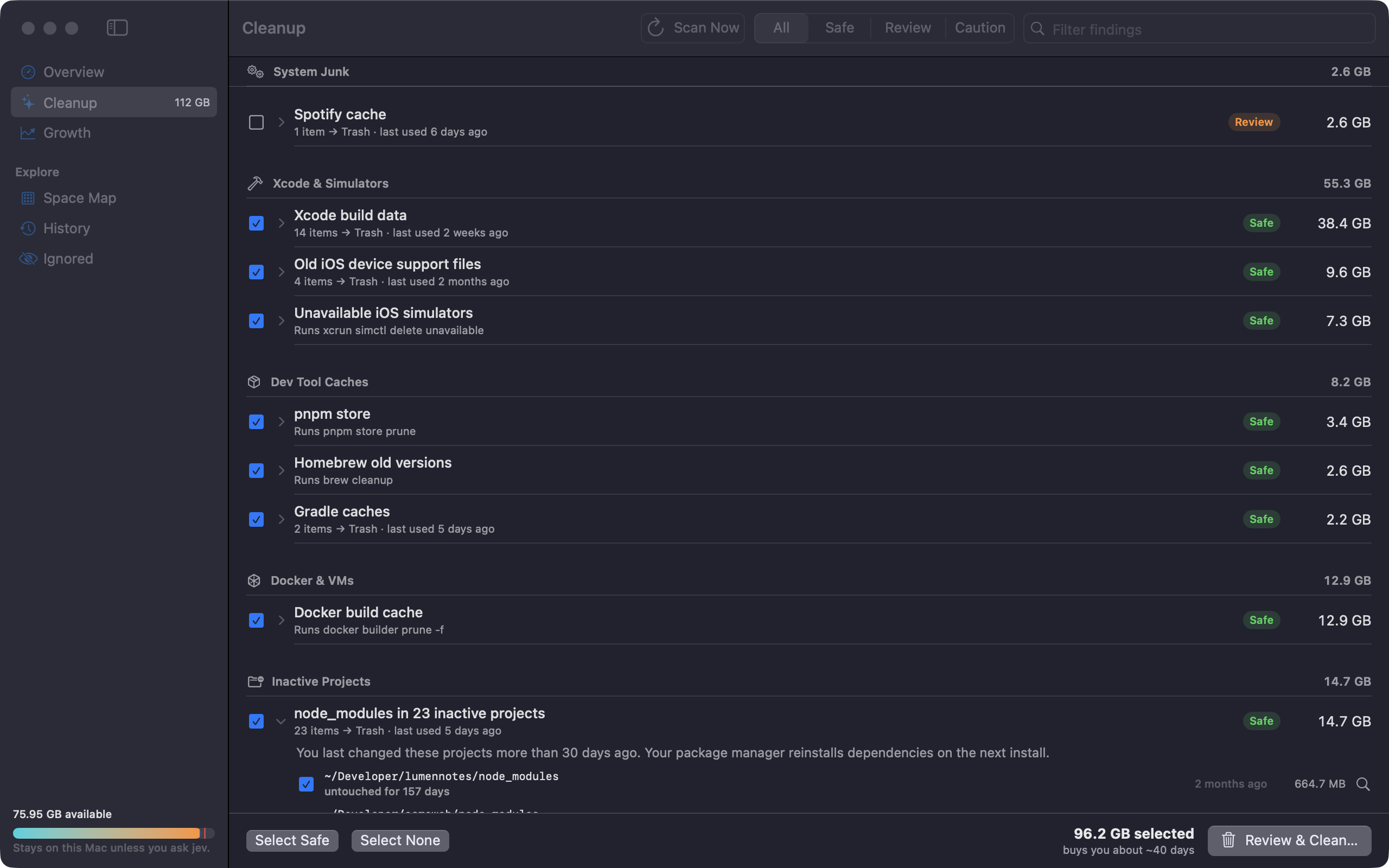Click the Xcode & Simulators hammer icon
1389x868 pixels.
255,184
